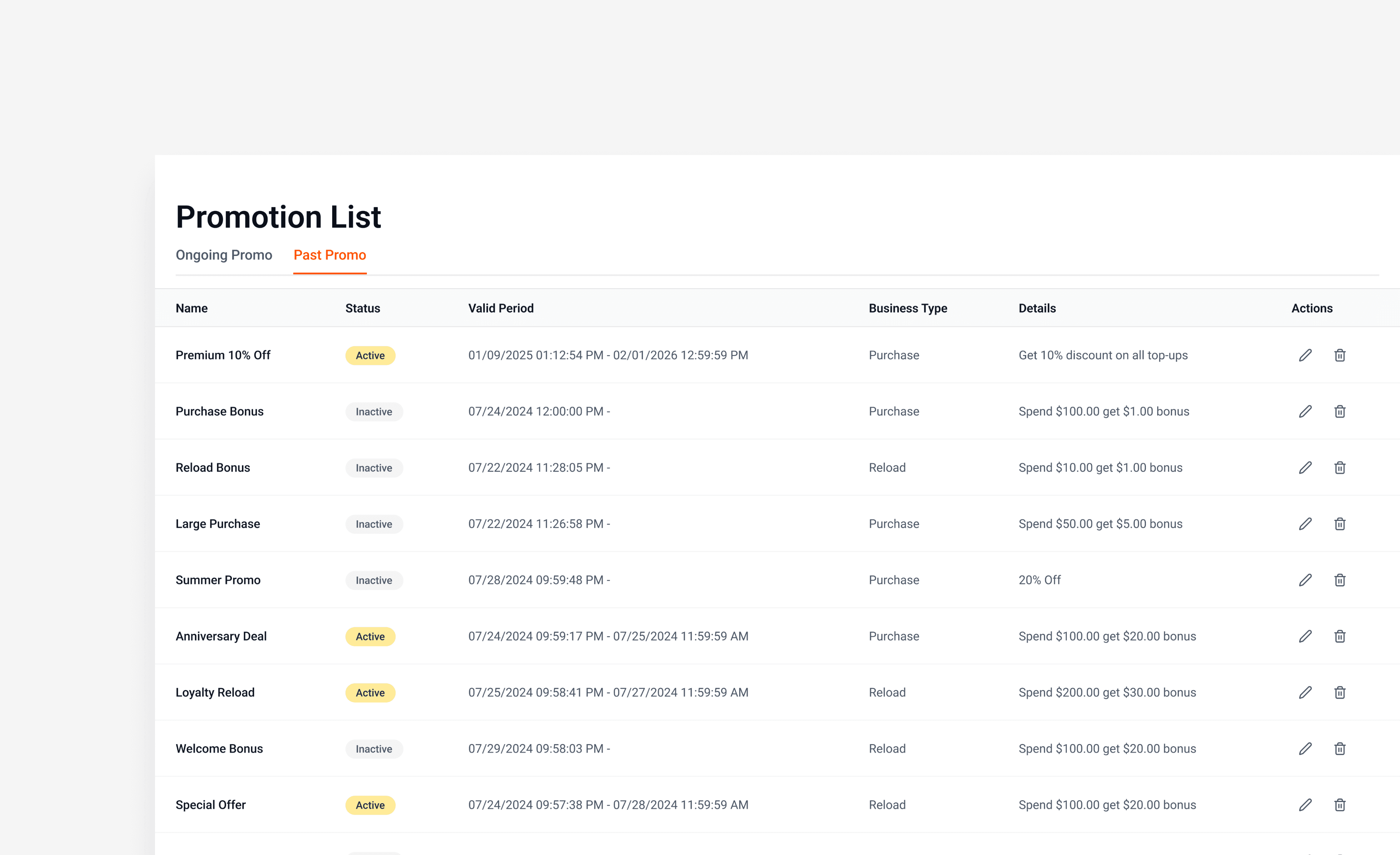
Task: Edit the Large Purchase promotion
Action: click(x=1305, y=524)
